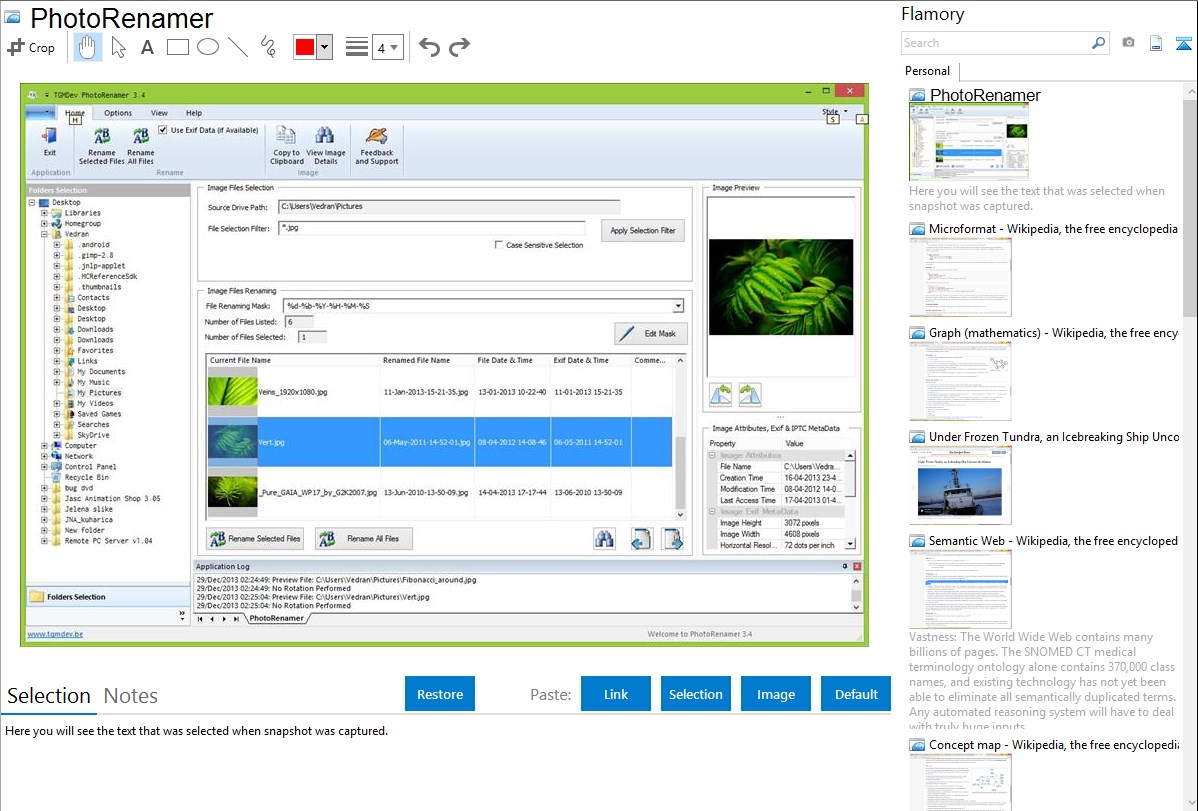Switch to the Home ribbon tab
The width and height of the screenshot is (1198, 811).
(75, 112)
